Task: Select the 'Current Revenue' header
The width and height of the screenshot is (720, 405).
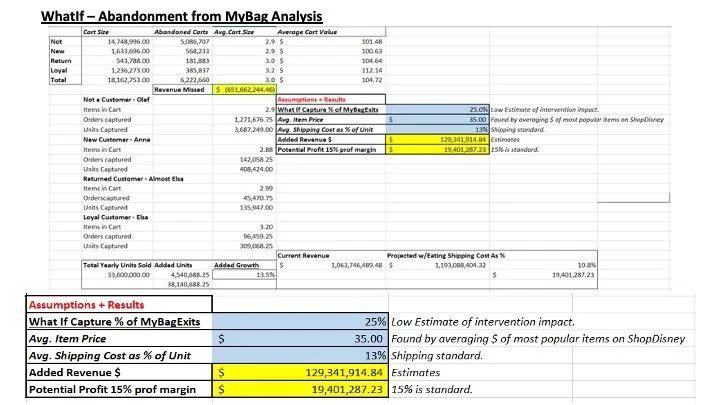Action: [x=304, y=256]
